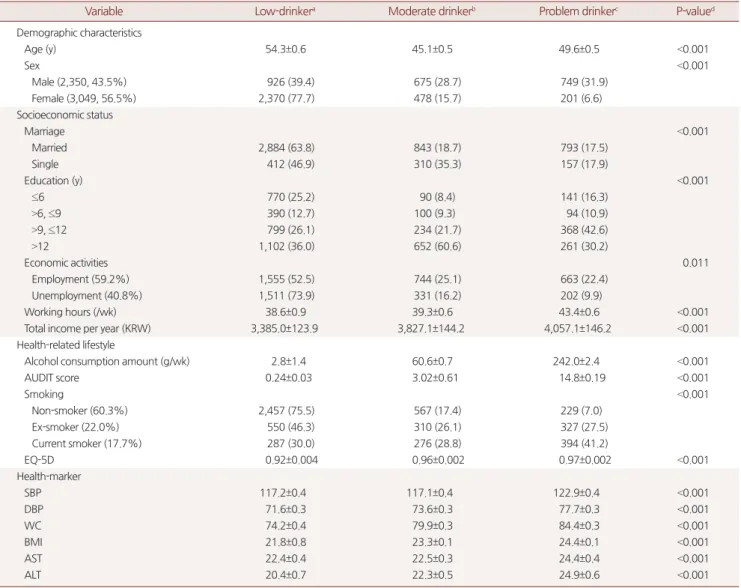Viewport: 741px width, 588px height.
Task: Select "Non-smoker (60.3%)" row label
Action: tap(79, 411)
